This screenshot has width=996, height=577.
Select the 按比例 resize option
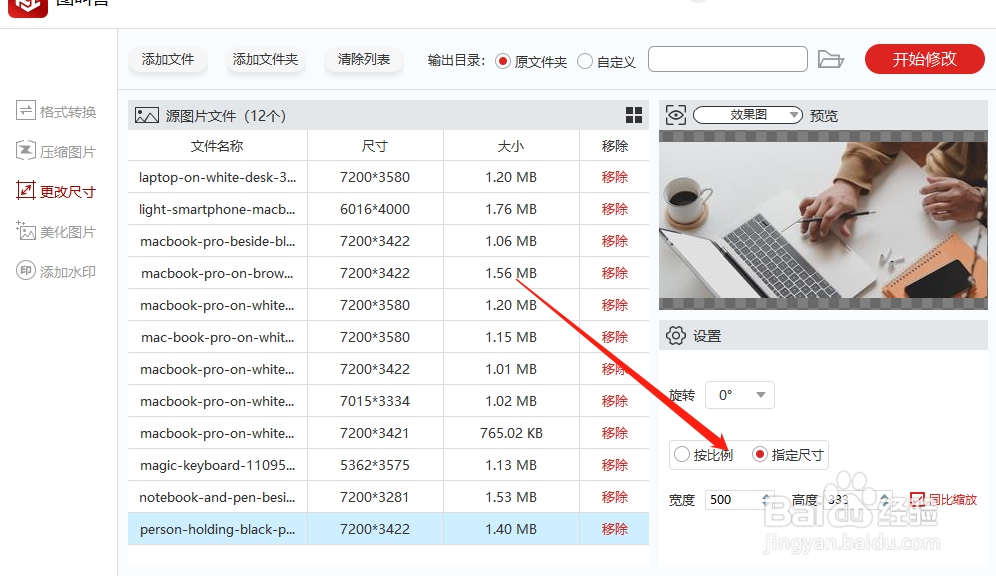681,454
